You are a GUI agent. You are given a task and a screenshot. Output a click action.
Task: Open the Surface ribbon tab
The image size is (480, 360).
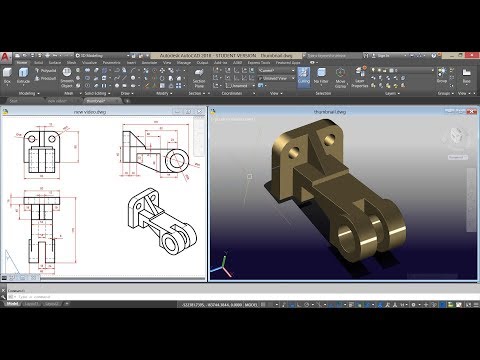[x=55, y=63]
